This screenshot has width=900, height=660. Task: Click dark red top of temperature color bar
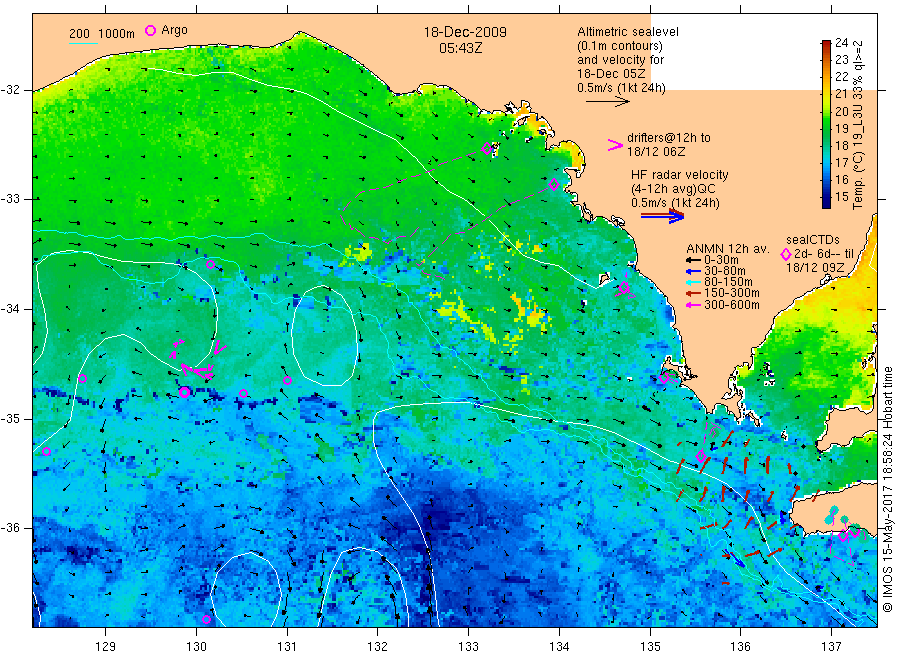tap(826, 45)
